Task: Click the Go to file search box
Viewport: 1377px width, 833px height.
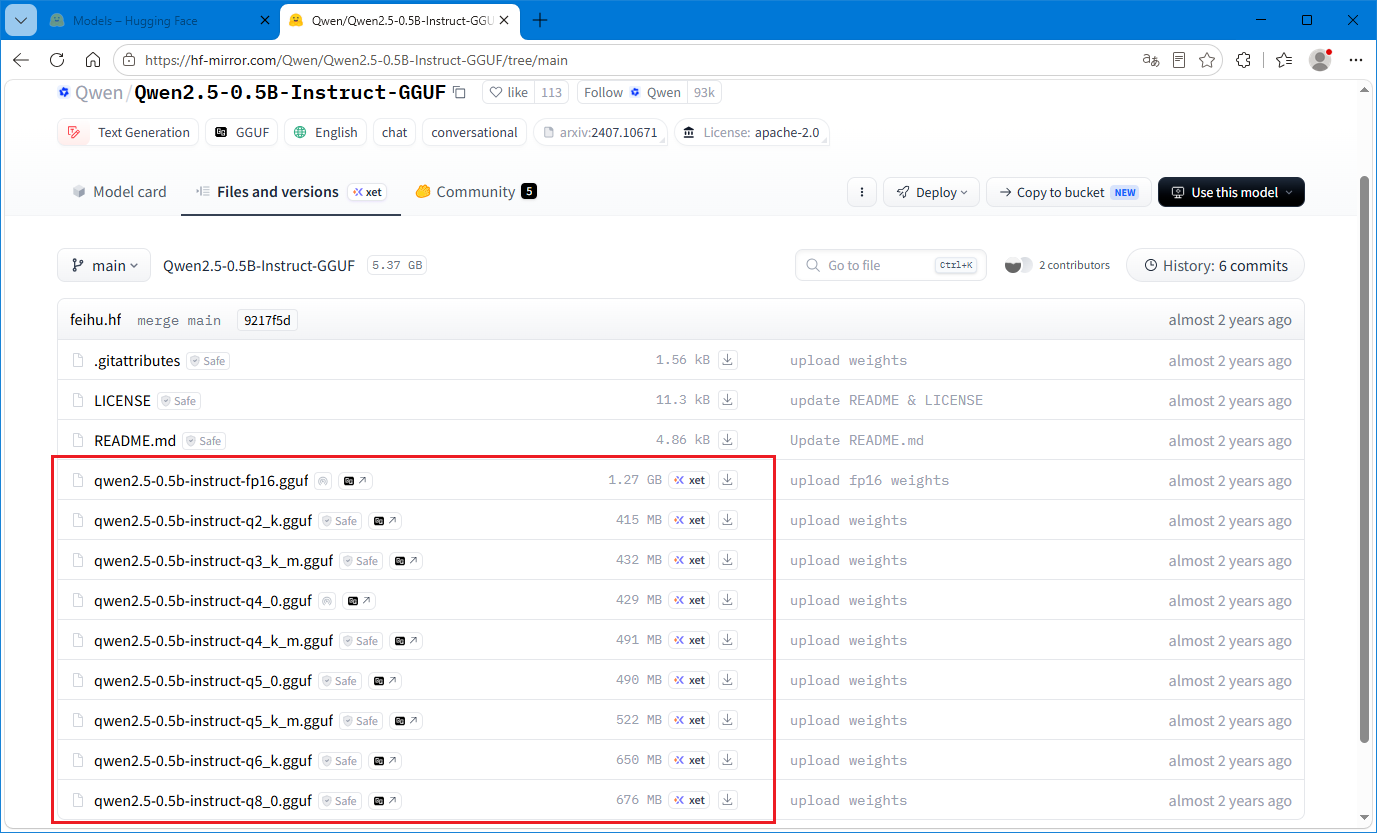Action: coord(890,265)
